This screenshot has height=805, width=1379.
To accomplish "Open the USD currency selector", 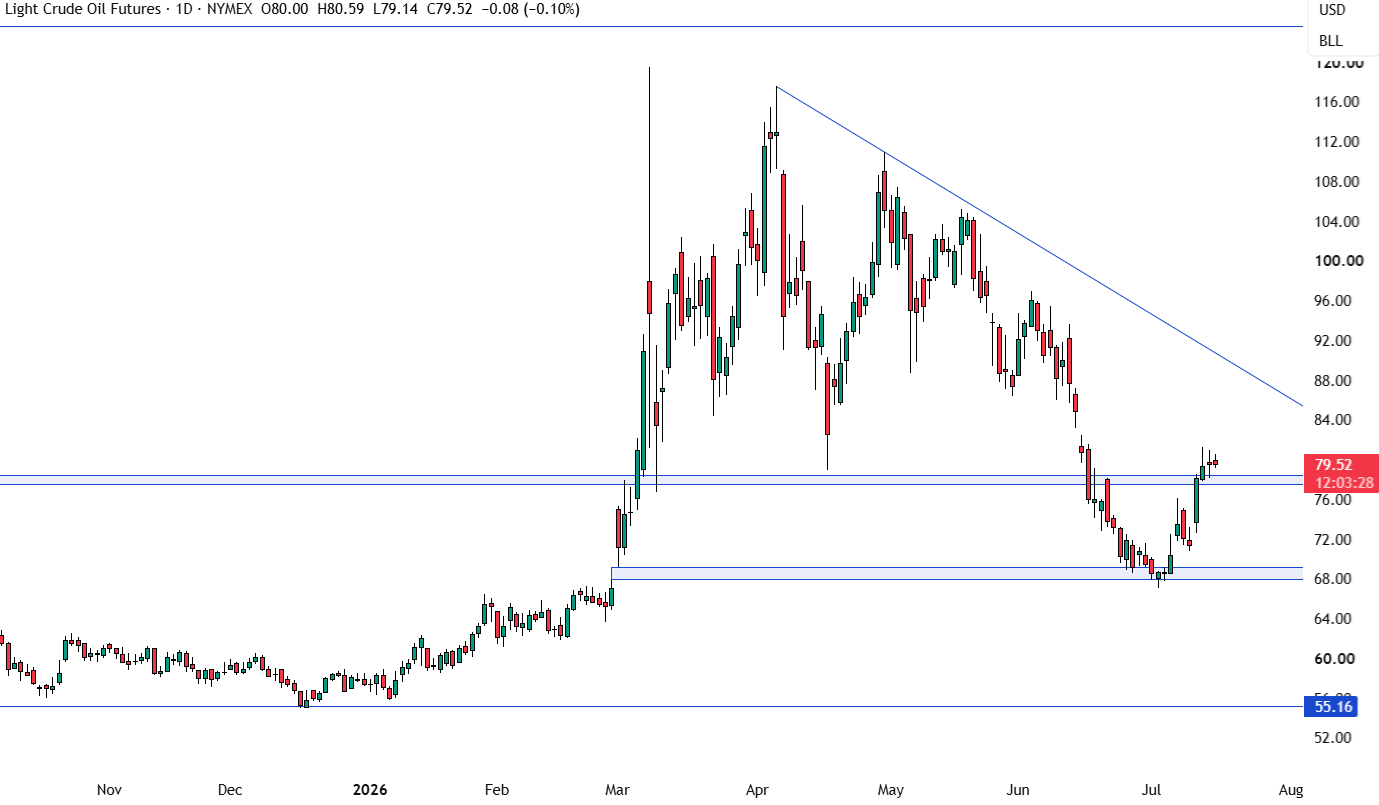I will pos(1331,10).
